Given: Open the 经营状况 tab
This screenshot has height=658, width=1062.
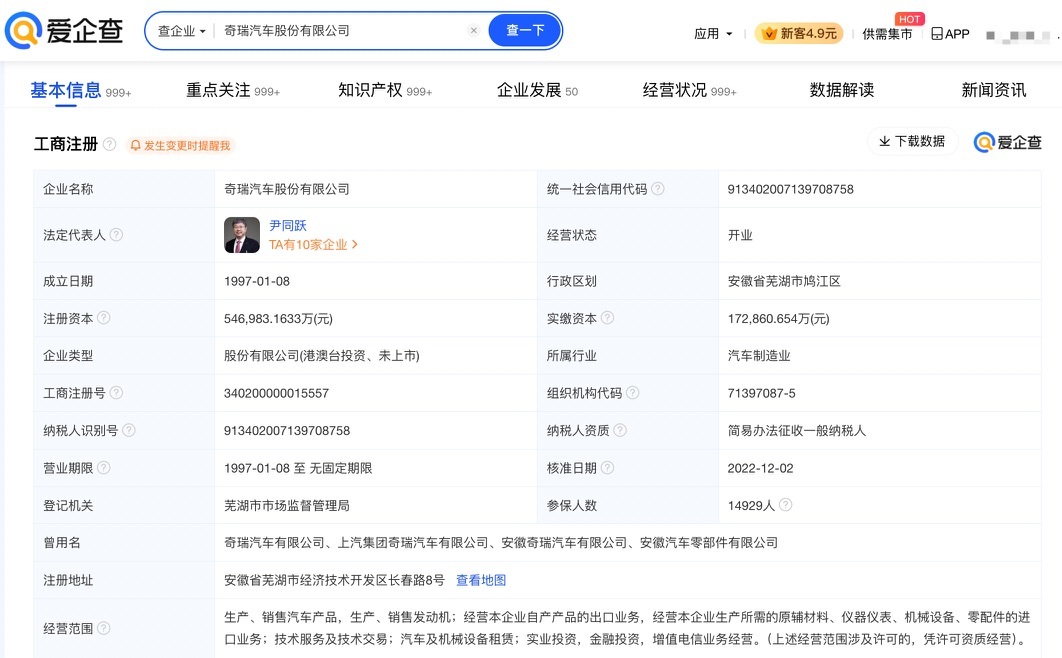Looking at the screenshot, I should (x=688, y=90).
